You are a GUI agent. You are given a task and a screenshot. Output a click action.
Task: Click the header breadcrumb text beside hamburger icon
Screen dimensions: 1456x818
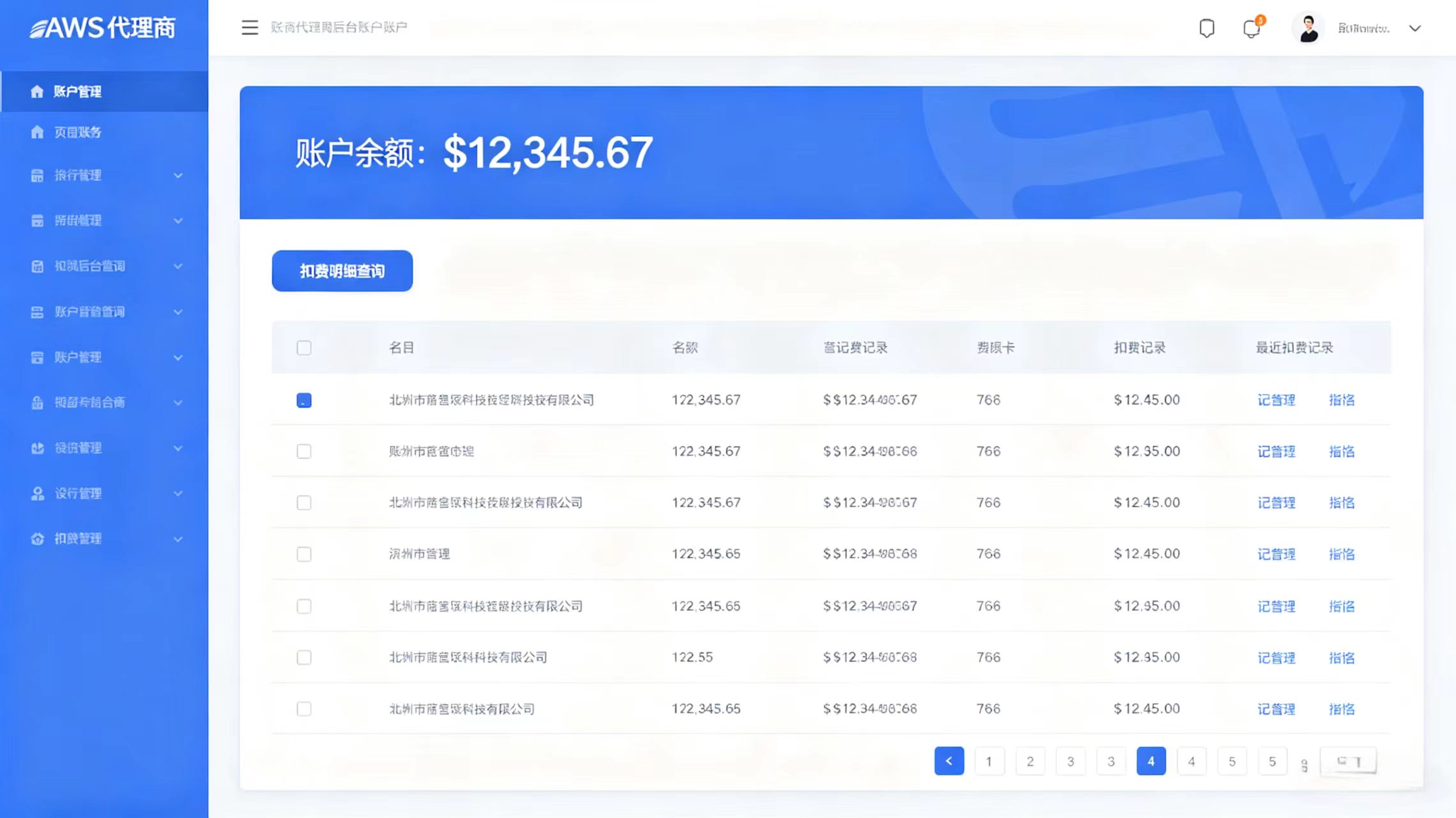[x=339, y=27]
